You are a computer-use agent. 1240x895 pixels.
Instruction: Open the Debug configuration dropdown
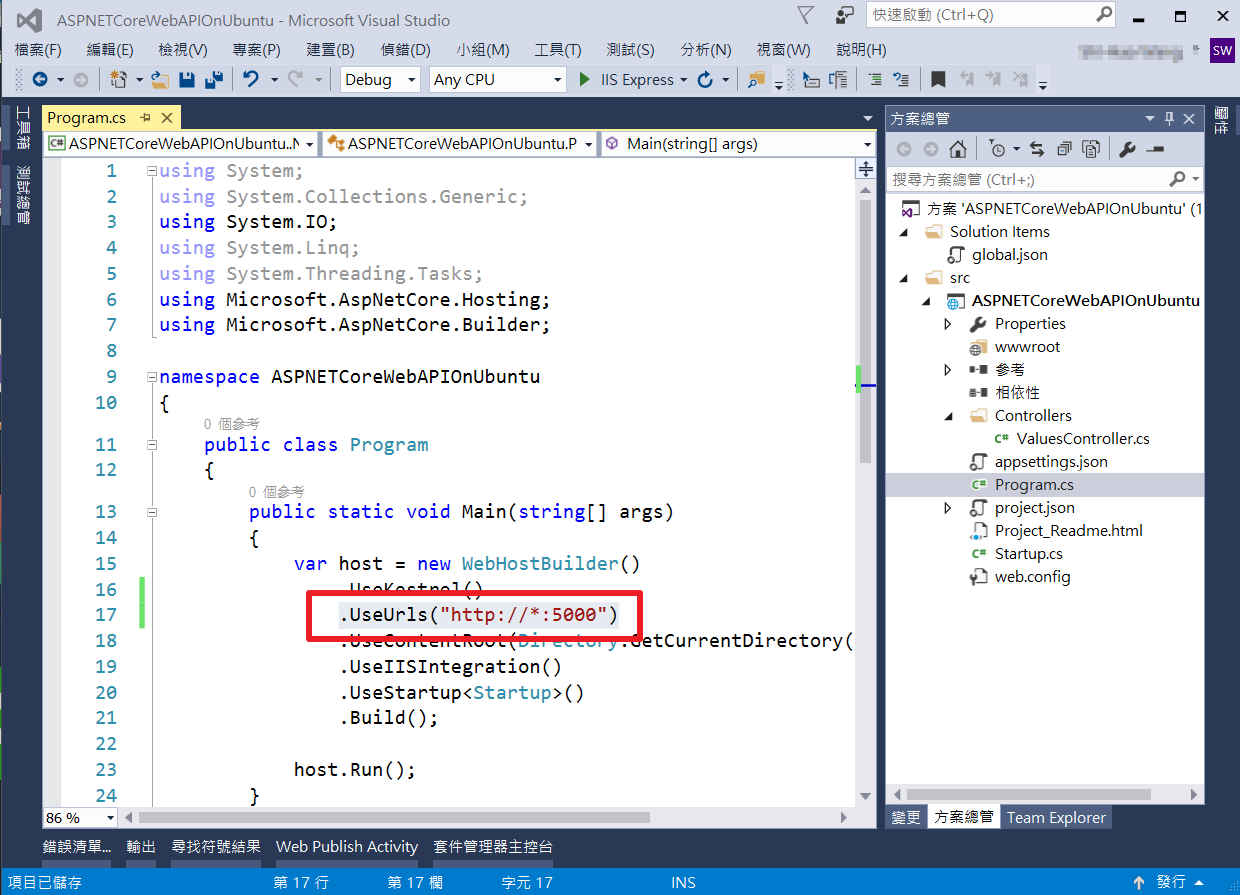point(410,80)
